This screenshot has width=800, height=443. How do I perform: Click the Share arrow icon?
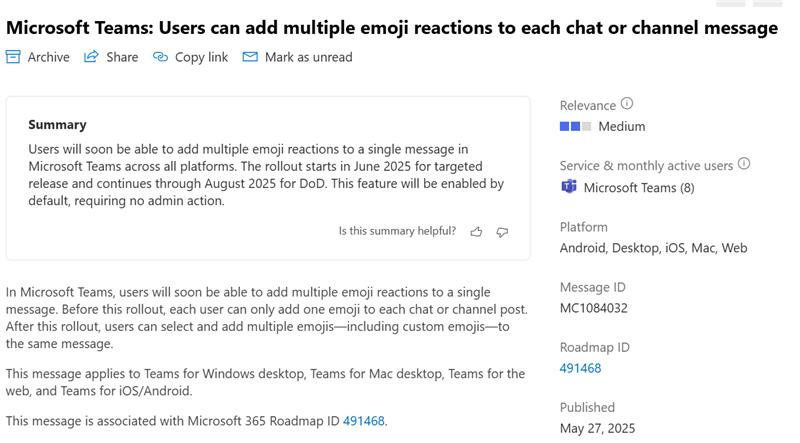tap(91, 57)
